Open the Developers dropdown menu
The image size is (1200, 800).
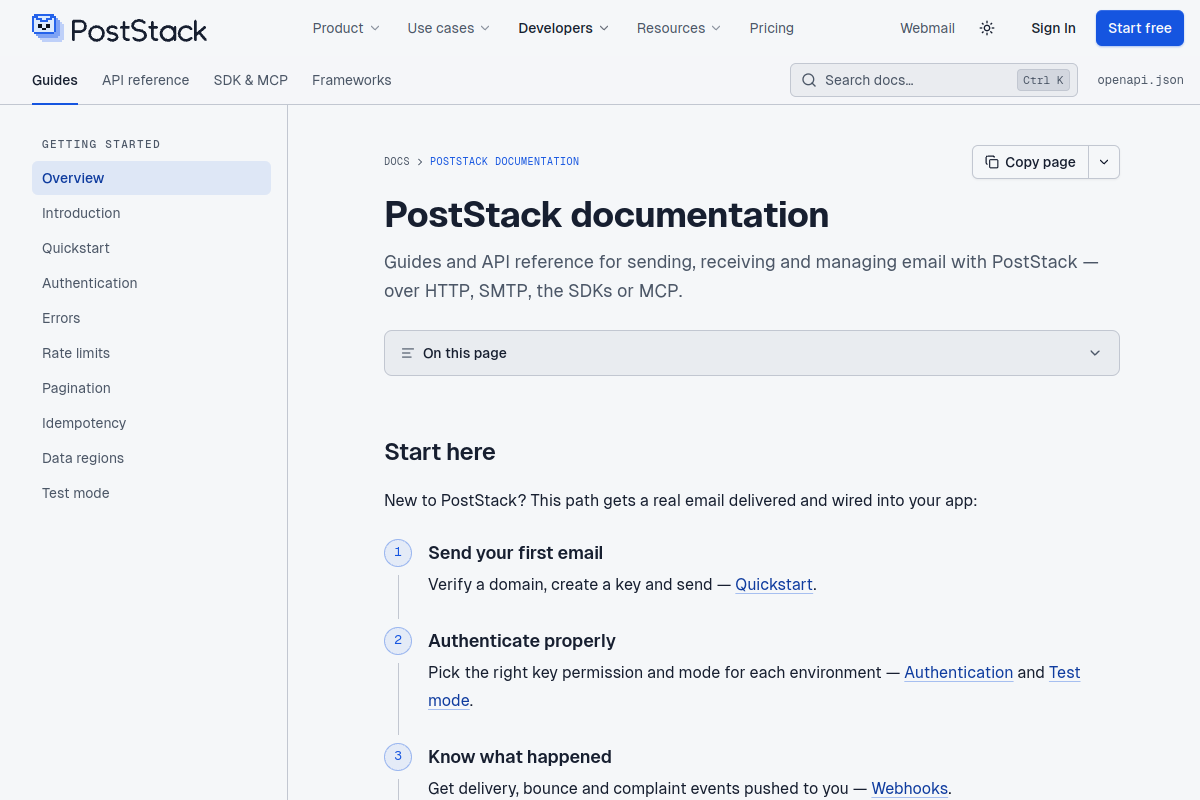point(563,28)
